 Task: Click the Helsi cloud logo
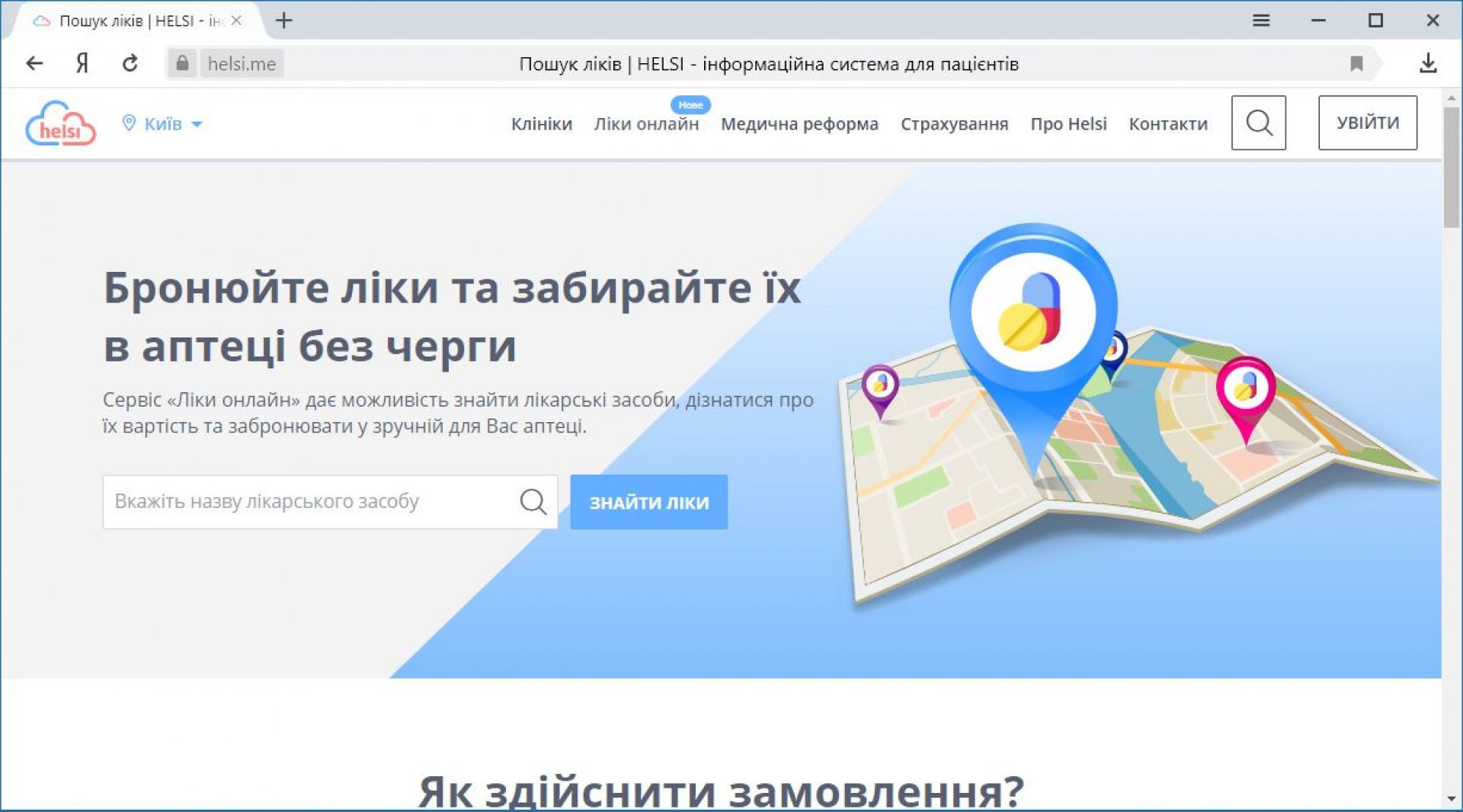61,123
